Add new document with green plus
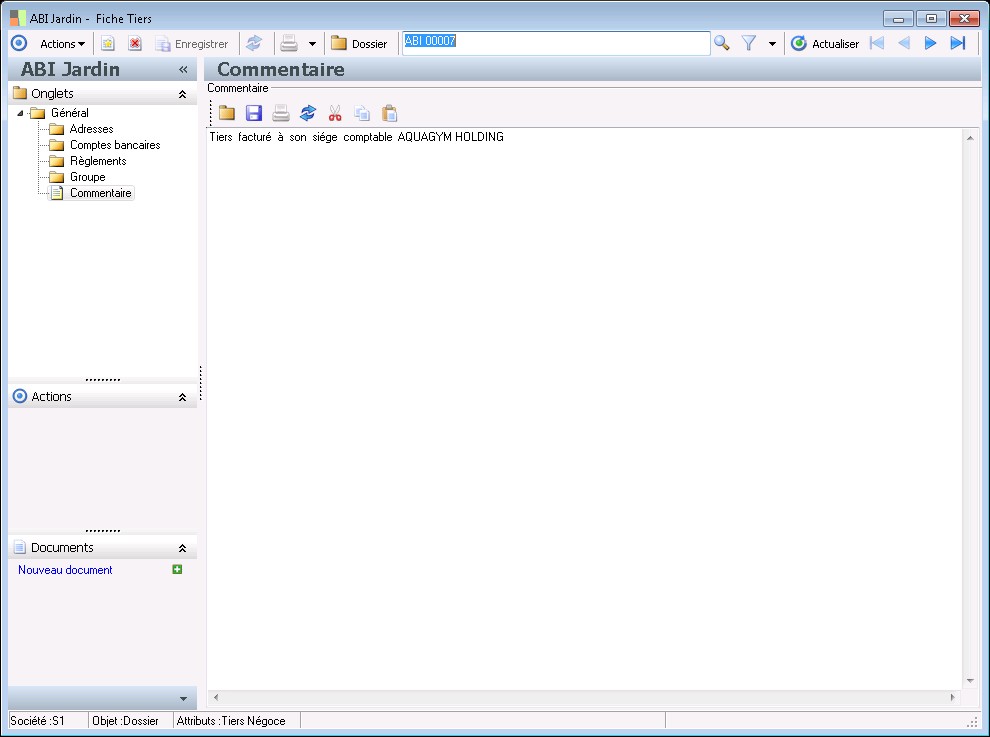Screen dimensions: 990x737 pyautogui.click(x=177, y=569)
